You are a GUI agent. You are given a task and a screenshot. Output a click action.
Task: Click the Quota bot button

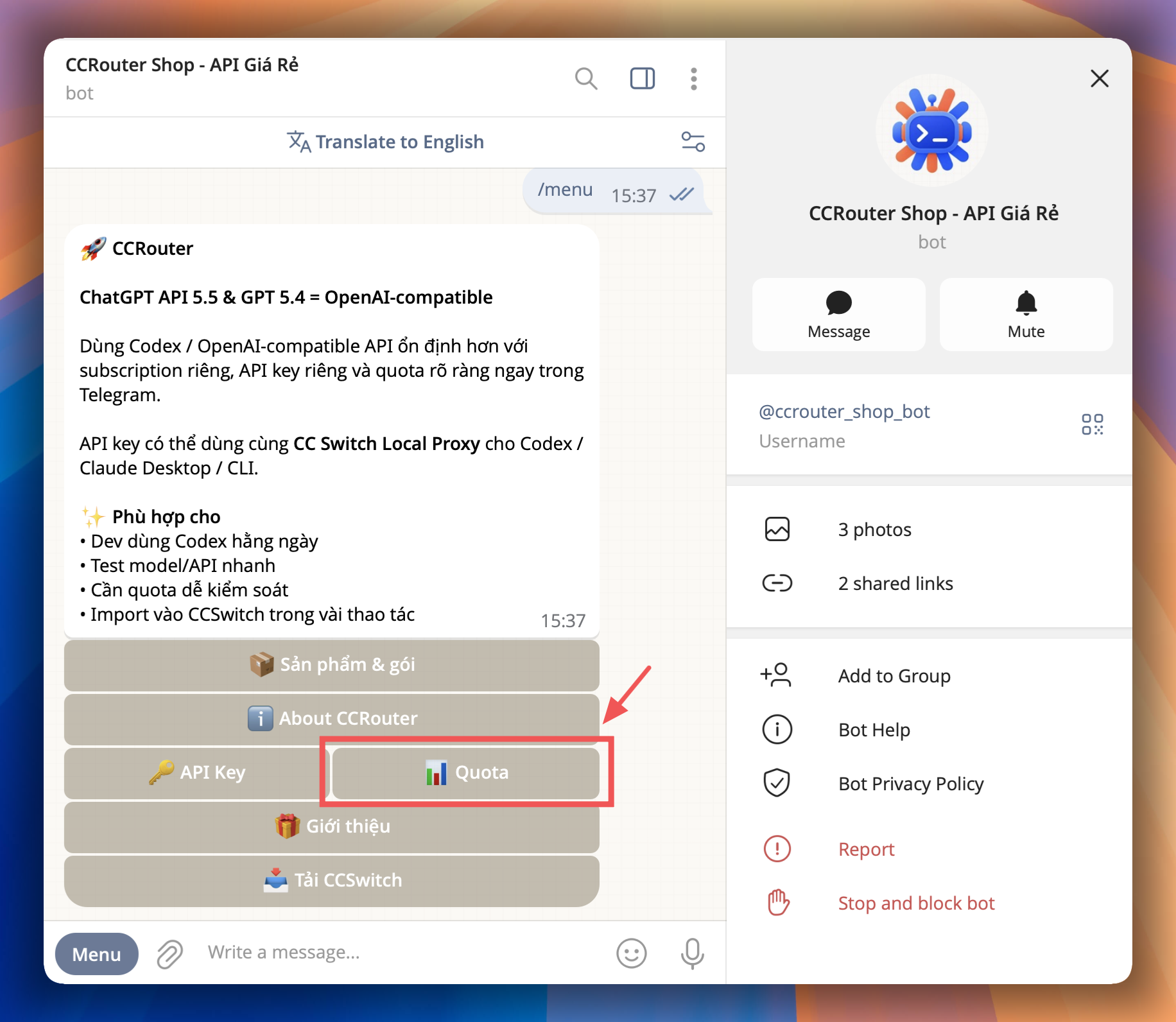(x=466, y=772)
